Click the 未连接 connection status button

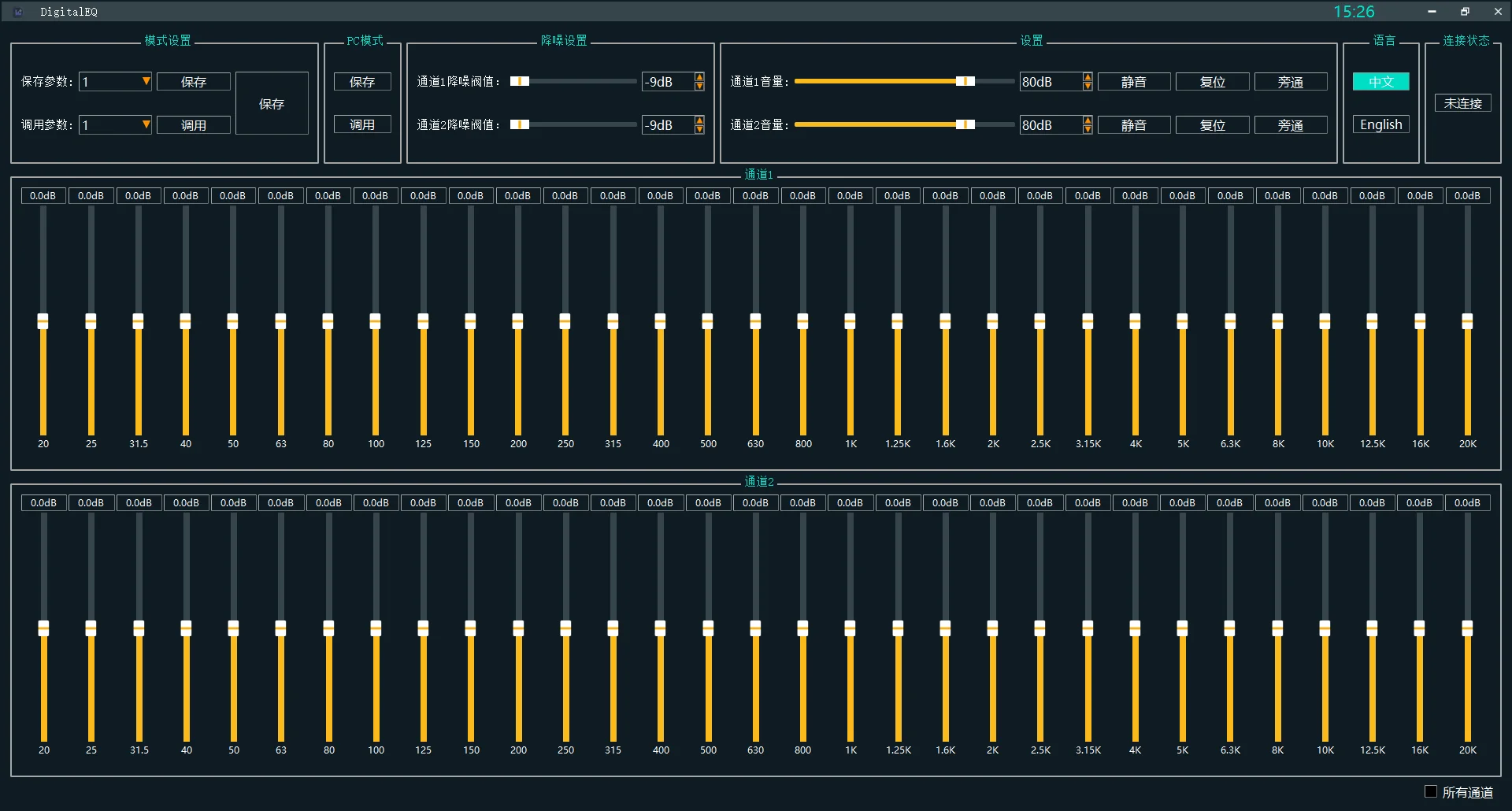point(1462,103)
